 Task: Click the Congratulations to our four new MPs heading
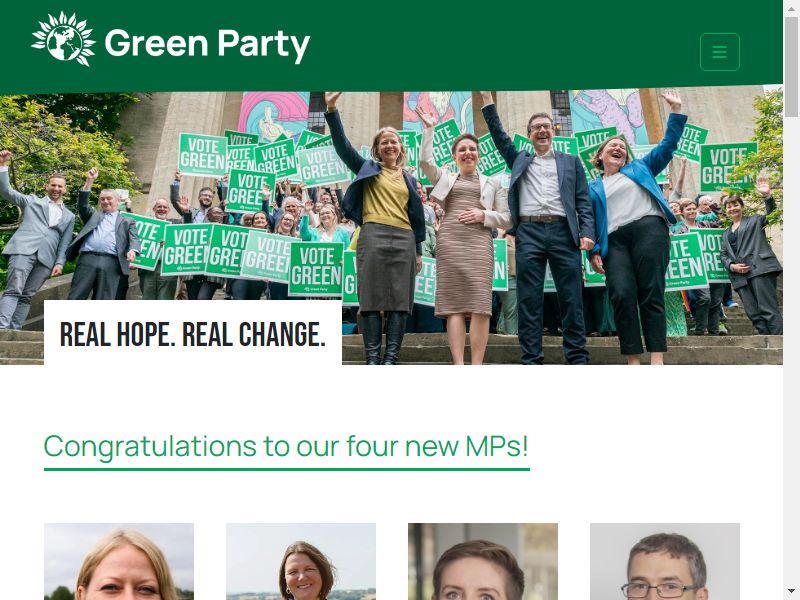pyautogui.click(x=286, y=446)
